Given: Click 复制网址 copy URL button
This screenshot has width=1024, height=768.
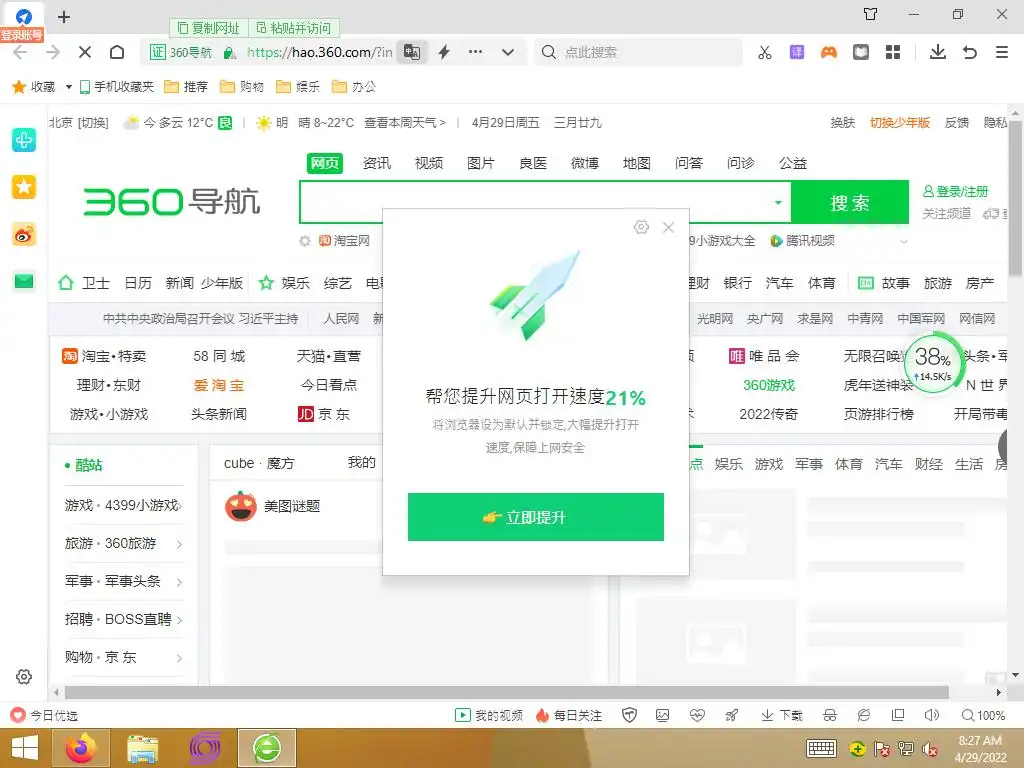Looking at the screenshot, I should pyautogui.click(x=209, y=28).
